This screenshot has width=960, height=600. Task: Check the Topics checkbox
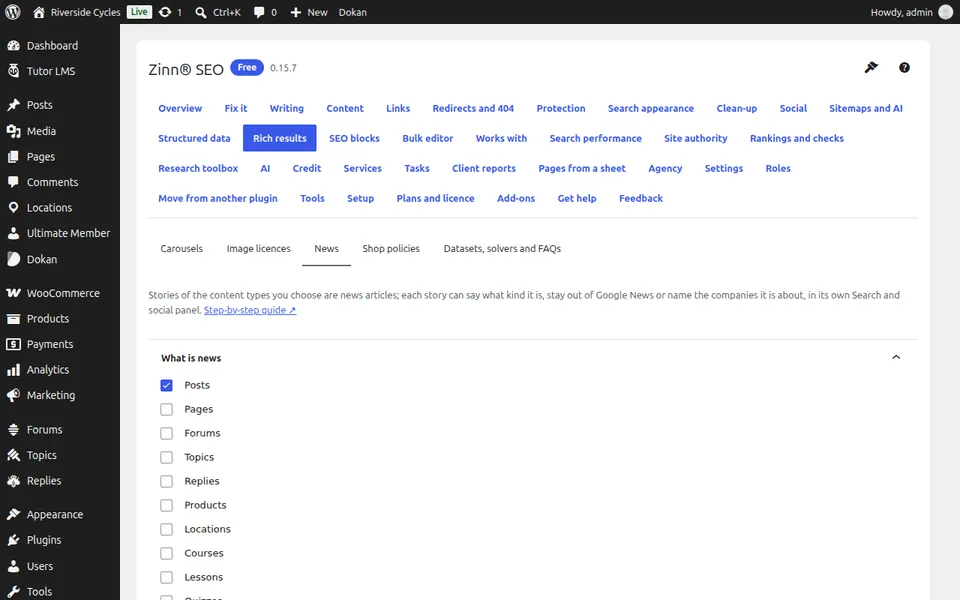(x=167, y=457)
